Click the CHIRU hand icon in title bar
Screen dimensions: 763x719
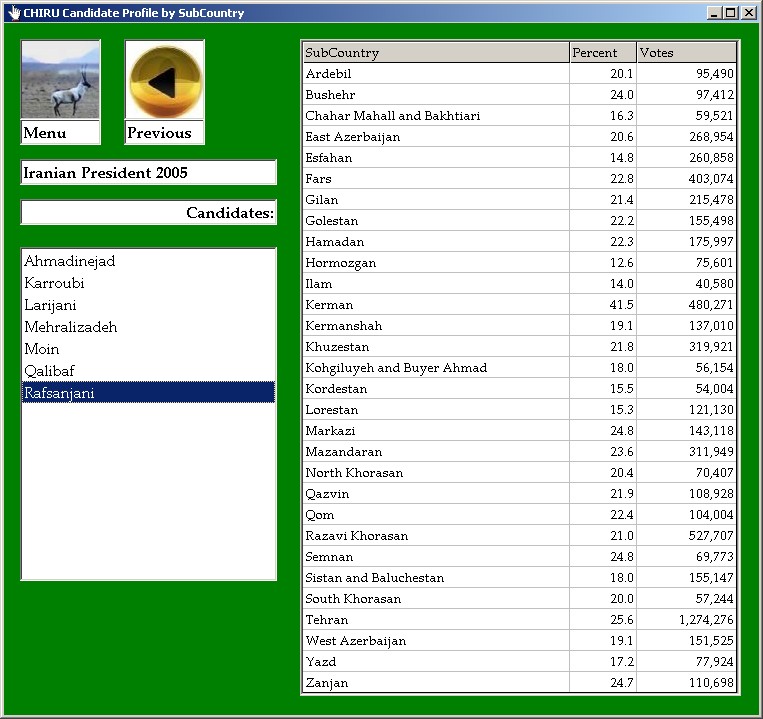[13, 13]
